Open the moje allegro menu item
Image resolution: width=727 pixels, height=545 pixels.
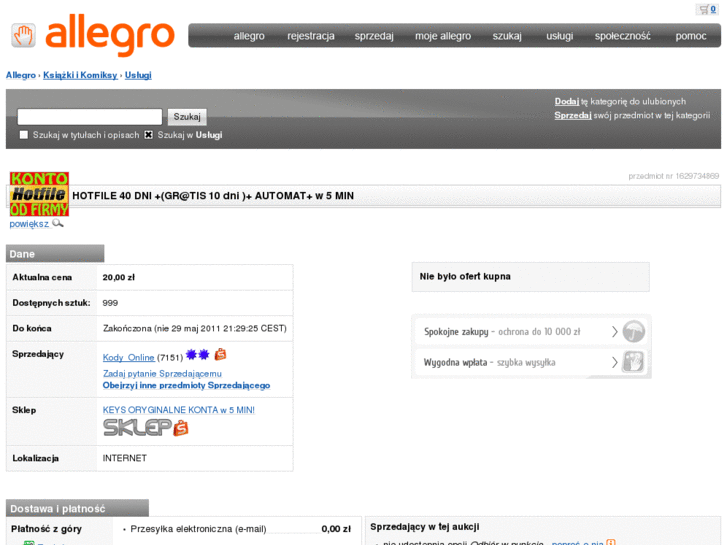pos(443,36)
